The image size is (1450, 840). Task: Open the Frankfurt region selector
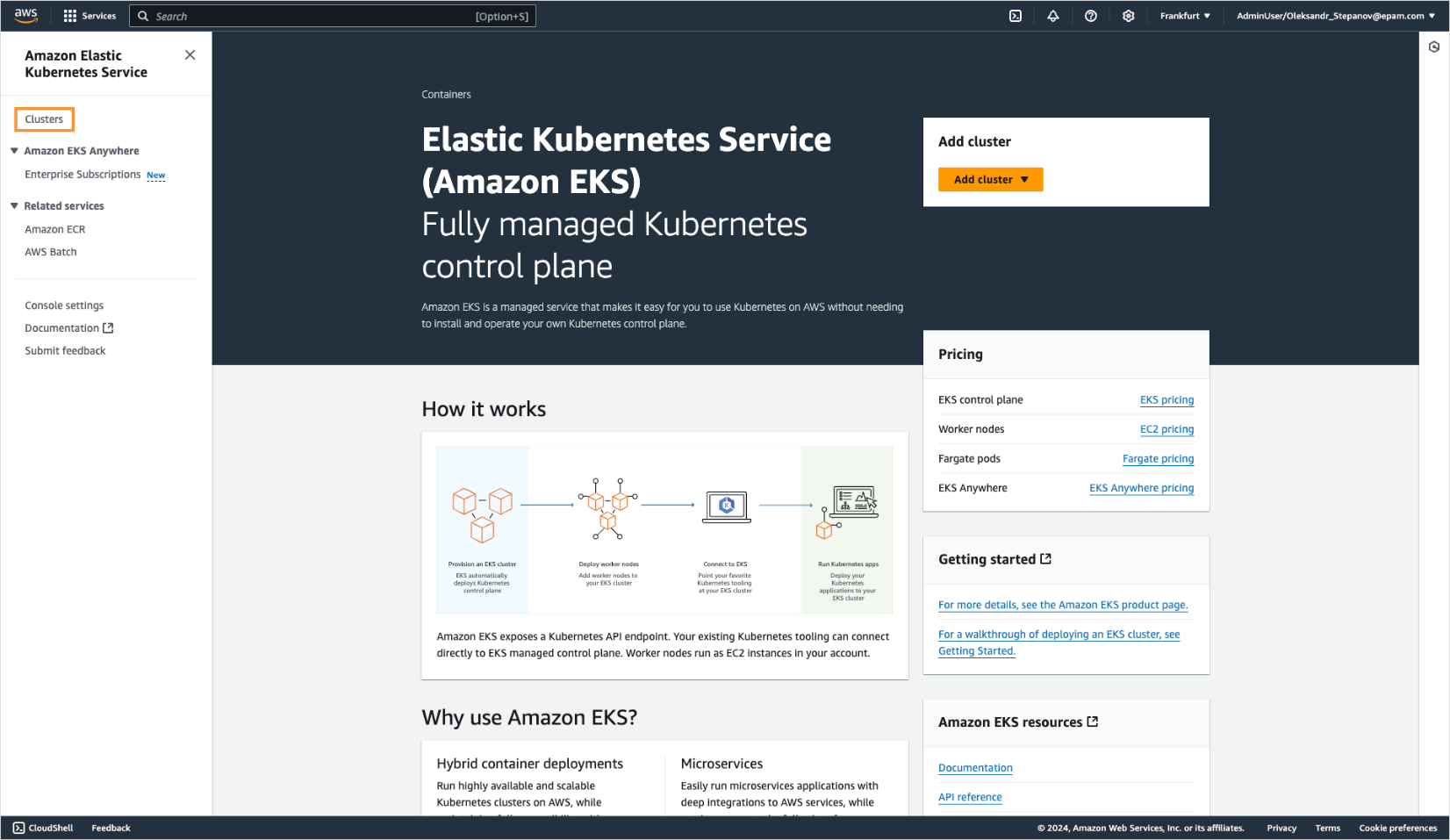1184,15
